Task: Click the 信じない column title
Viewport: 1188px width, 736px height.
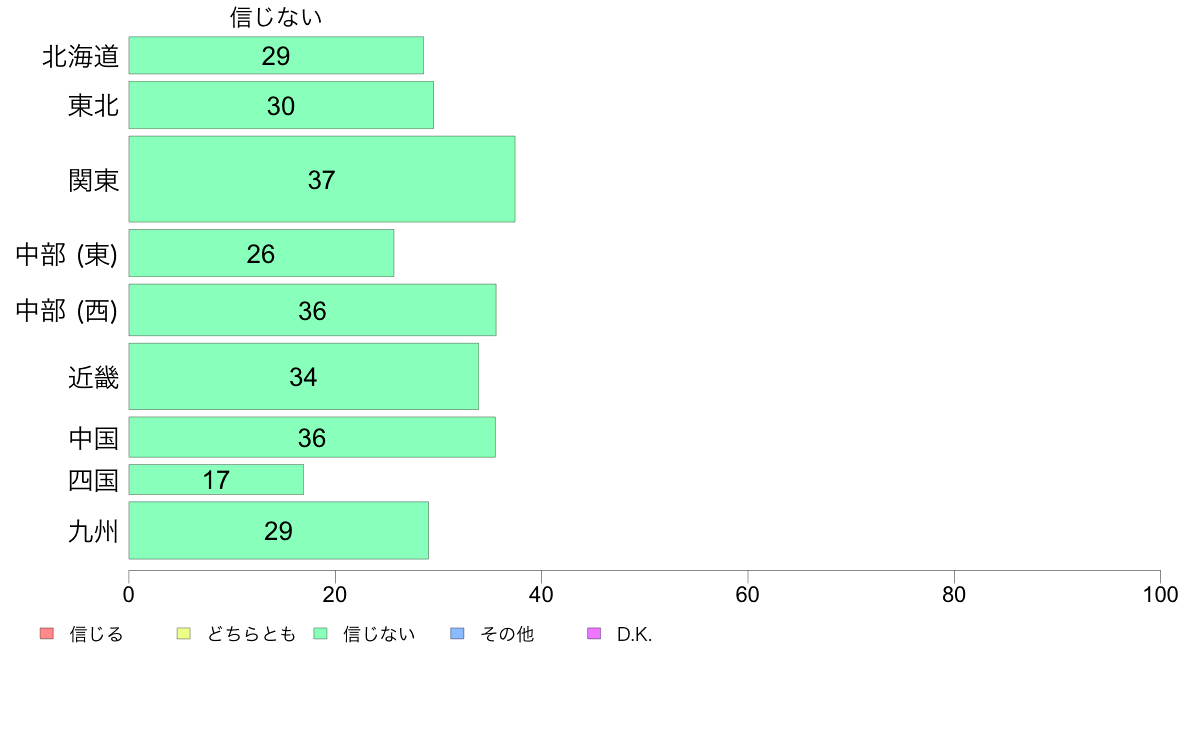Action: tap(276, 17)
